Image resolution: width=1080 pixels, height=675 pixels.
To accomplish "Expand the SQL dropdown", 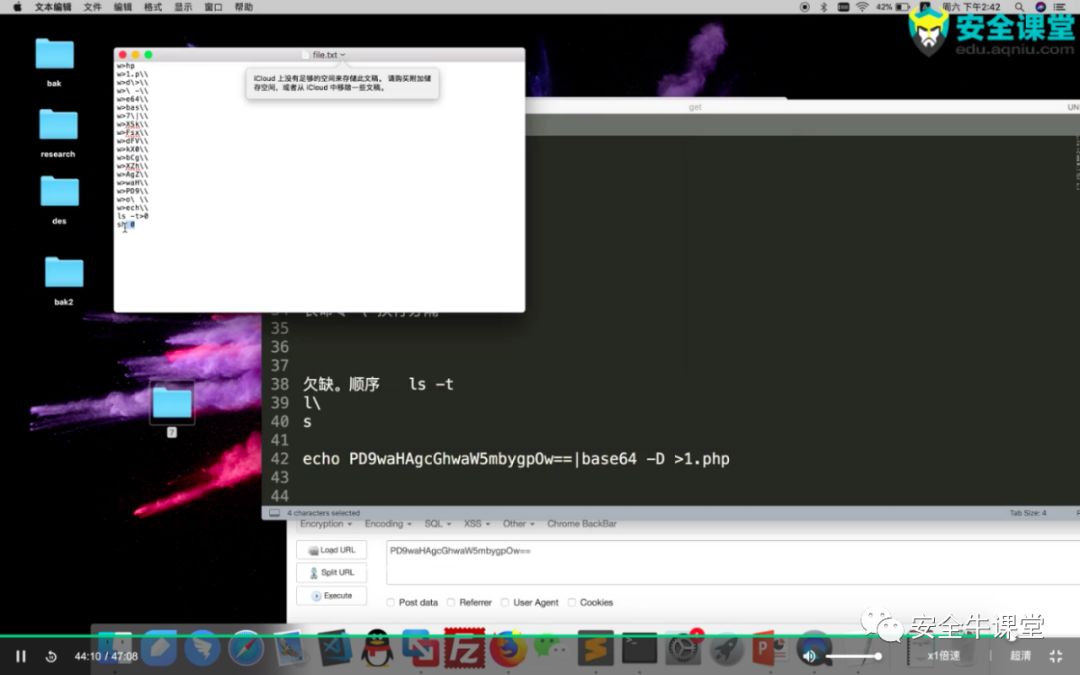I will click(x=434, y=523).
